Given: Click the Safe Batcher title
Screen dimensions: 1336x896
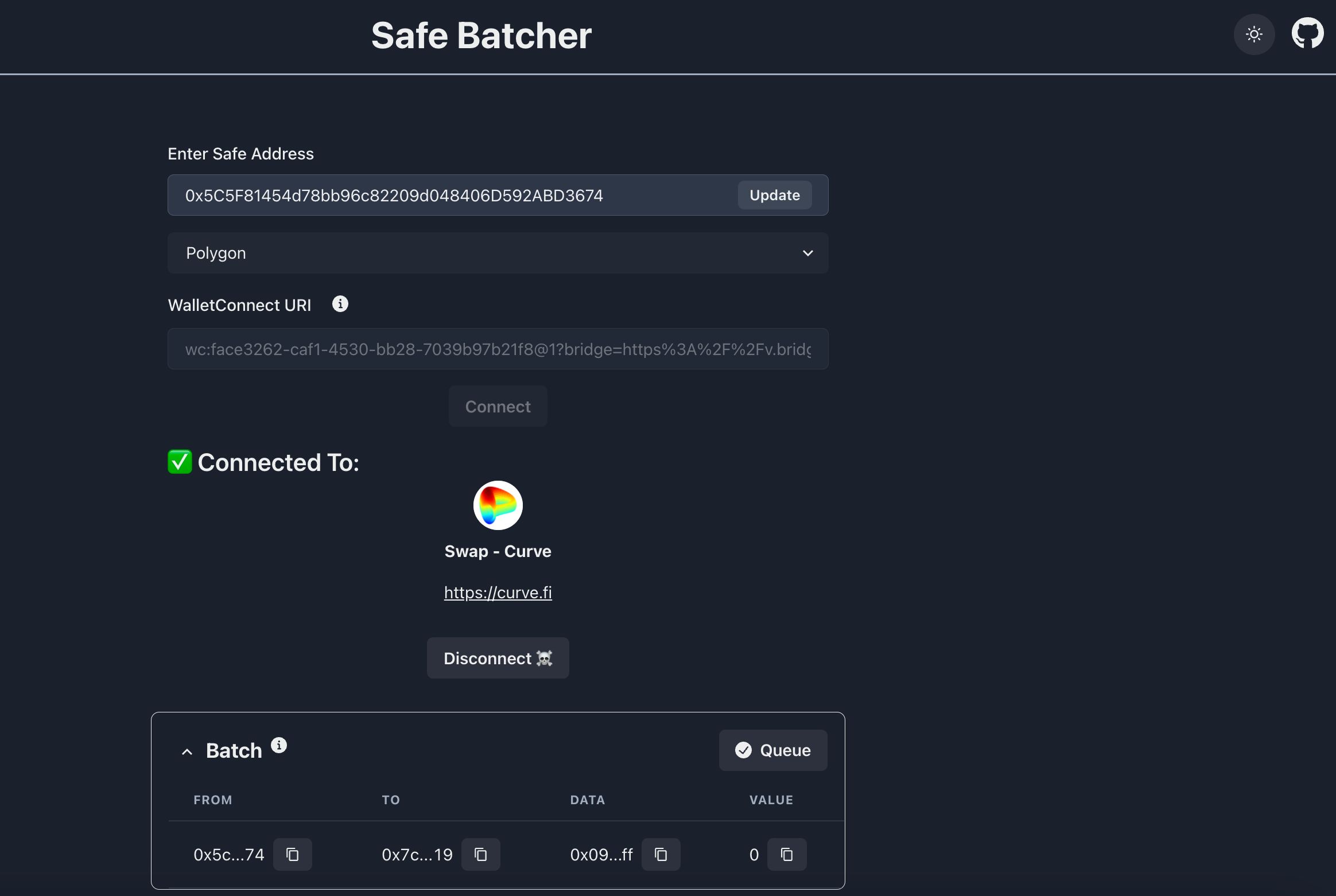Looking at the screenshot, I should coord(481,36).
